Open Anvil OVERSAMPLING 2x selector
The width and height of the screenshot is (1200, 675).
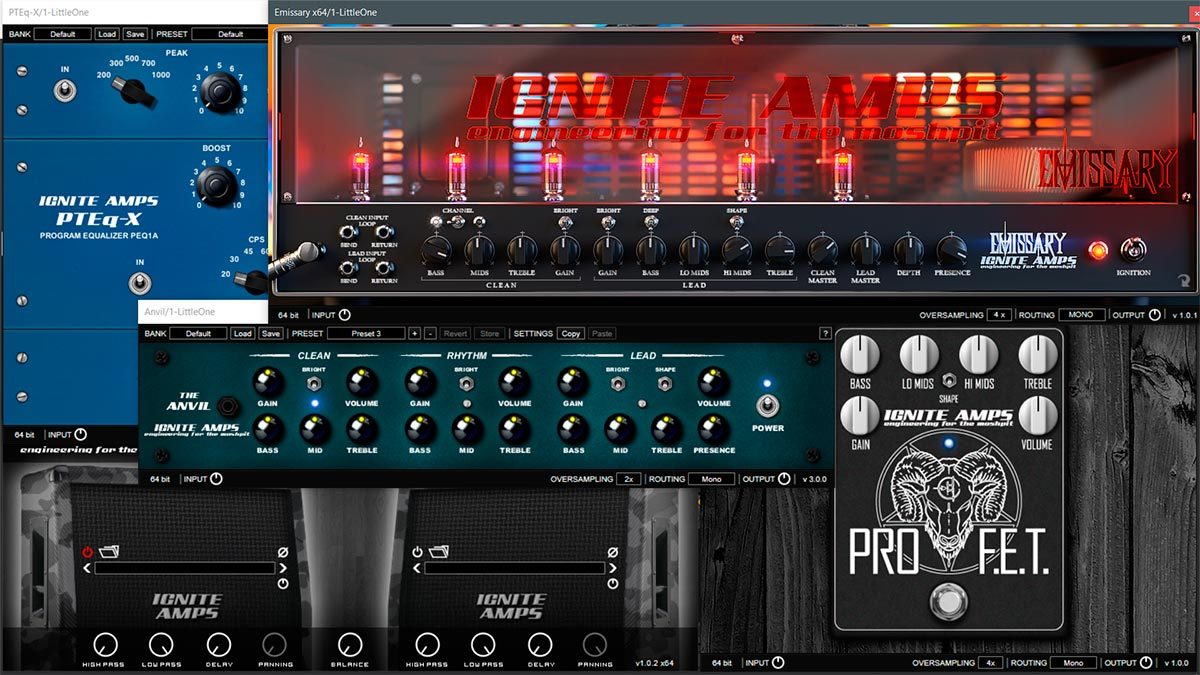[628, 479]
